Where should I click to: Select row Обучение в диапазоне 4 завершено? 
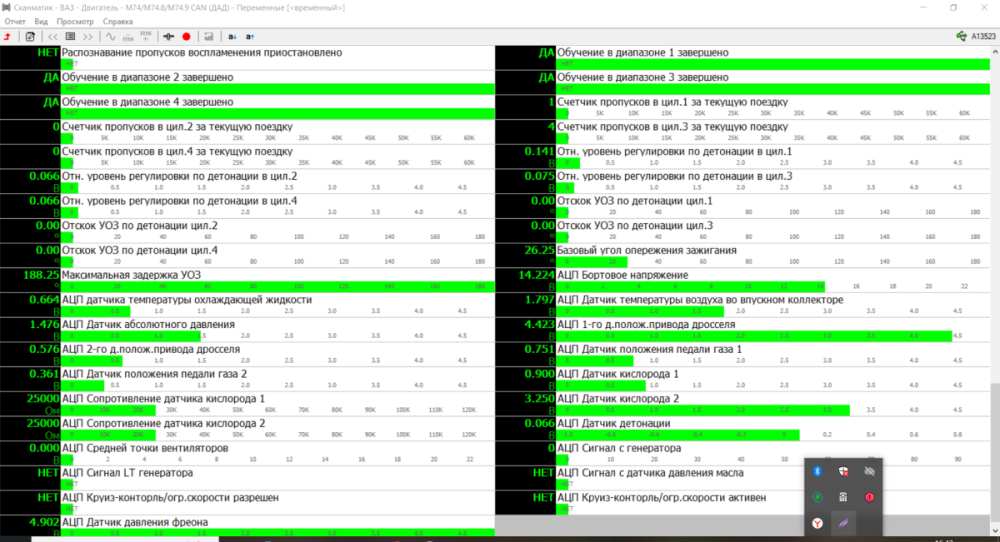247,108
